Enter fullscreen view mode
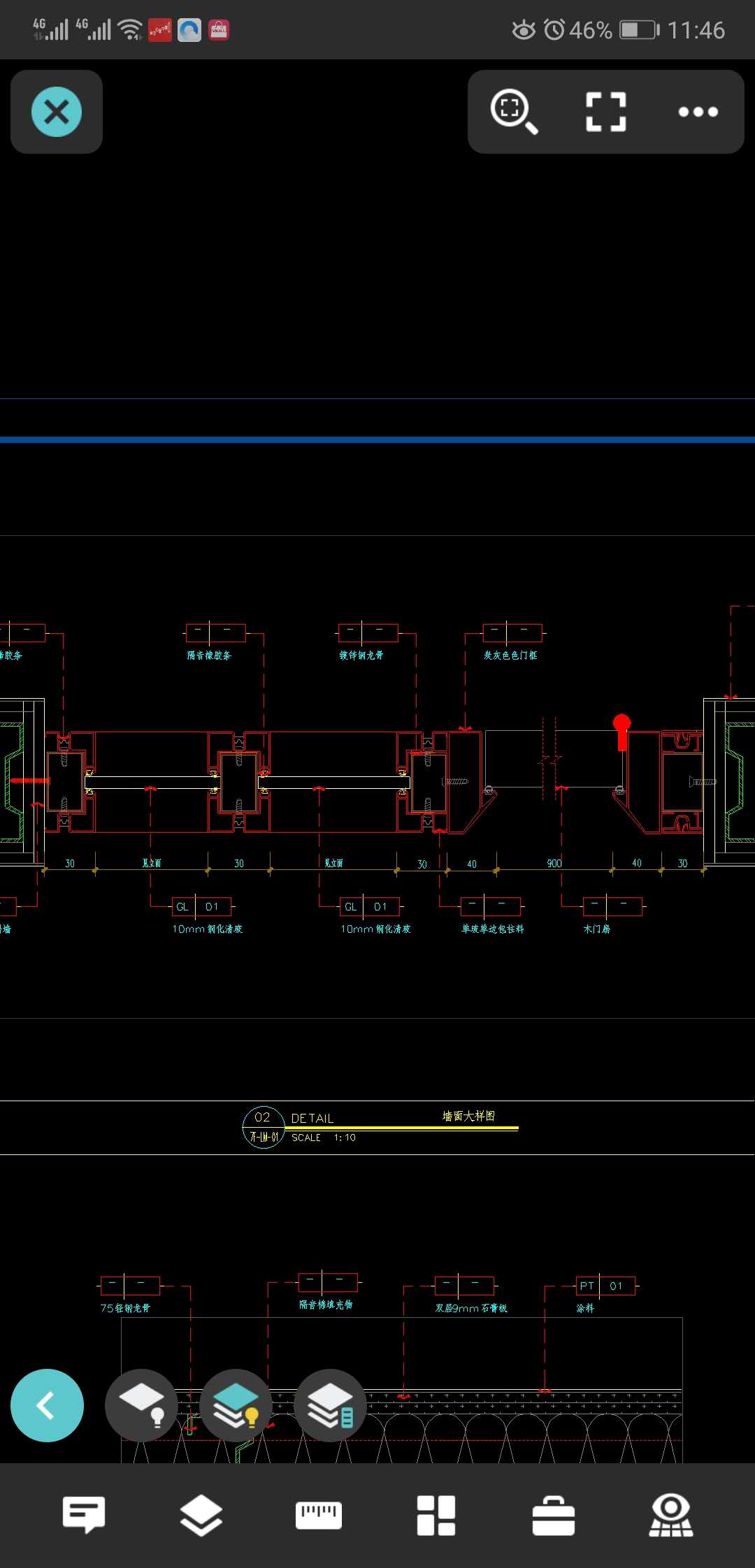Screen dimensions: 755x1568 pos(605,112)
